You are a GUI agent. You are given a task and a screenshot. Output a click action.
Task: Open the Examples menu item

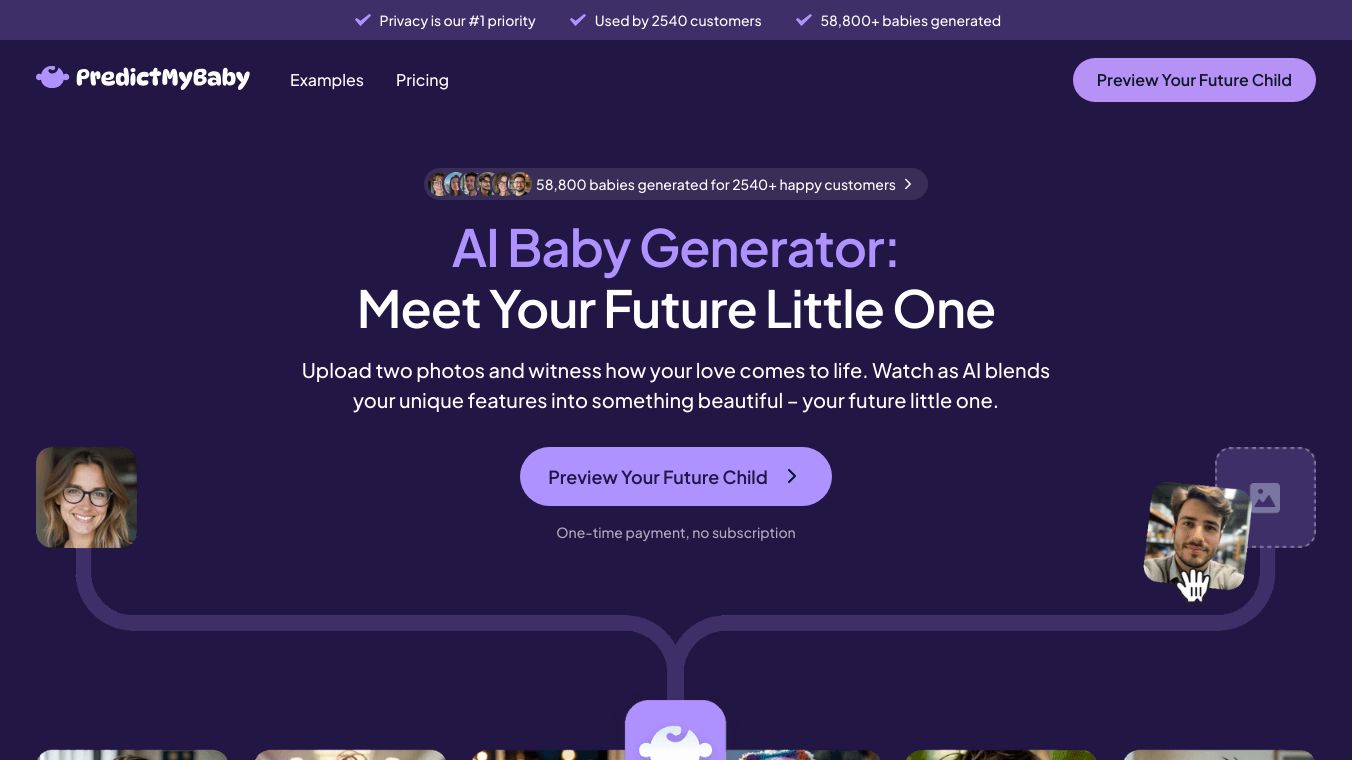[x=327, y=80]
